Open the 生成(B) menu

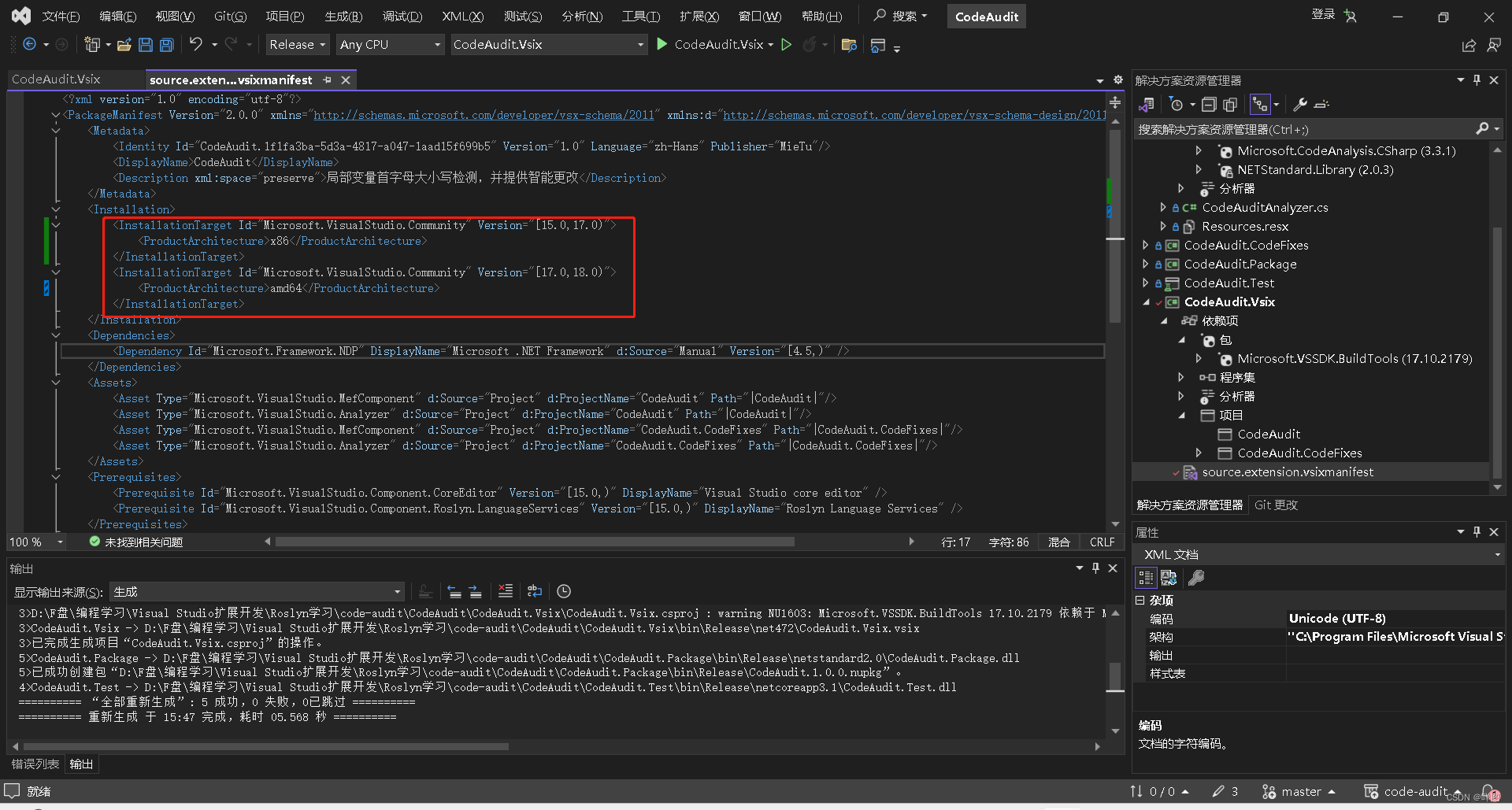tap(343, 16)
